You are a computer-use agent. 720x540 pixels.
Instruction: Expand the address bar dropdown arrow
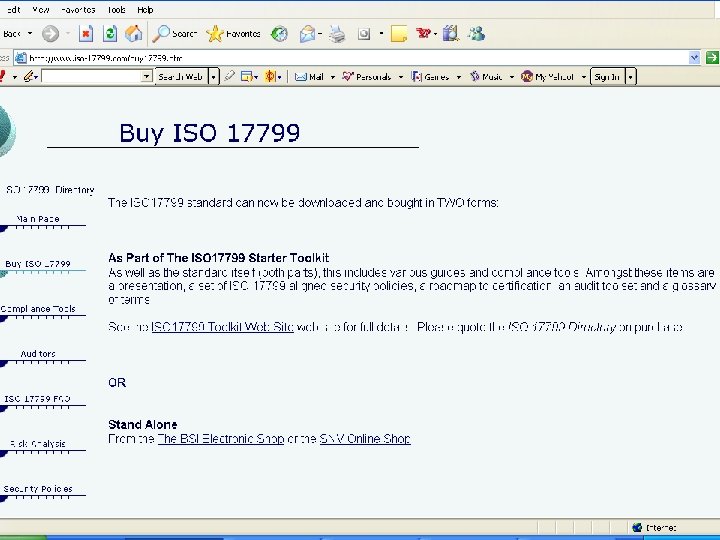[x=694, y=57]
